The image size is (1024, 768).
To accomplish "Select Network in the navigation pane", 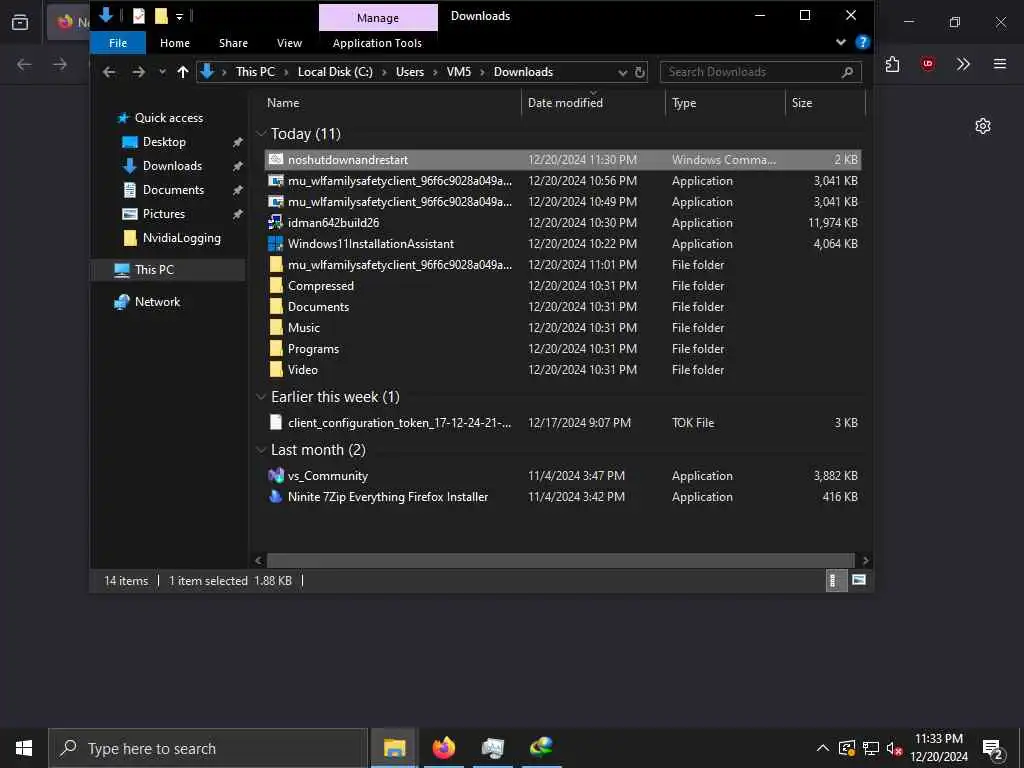I will [x=157, y=302].
